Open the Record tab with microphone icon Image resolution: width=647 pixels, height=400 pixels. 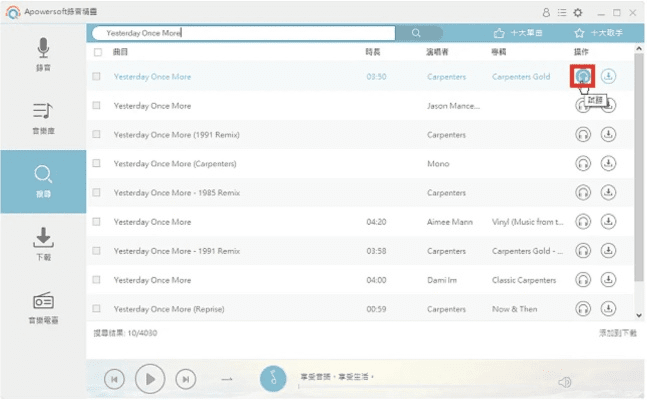pyautogui.click(x=43, y=56)
